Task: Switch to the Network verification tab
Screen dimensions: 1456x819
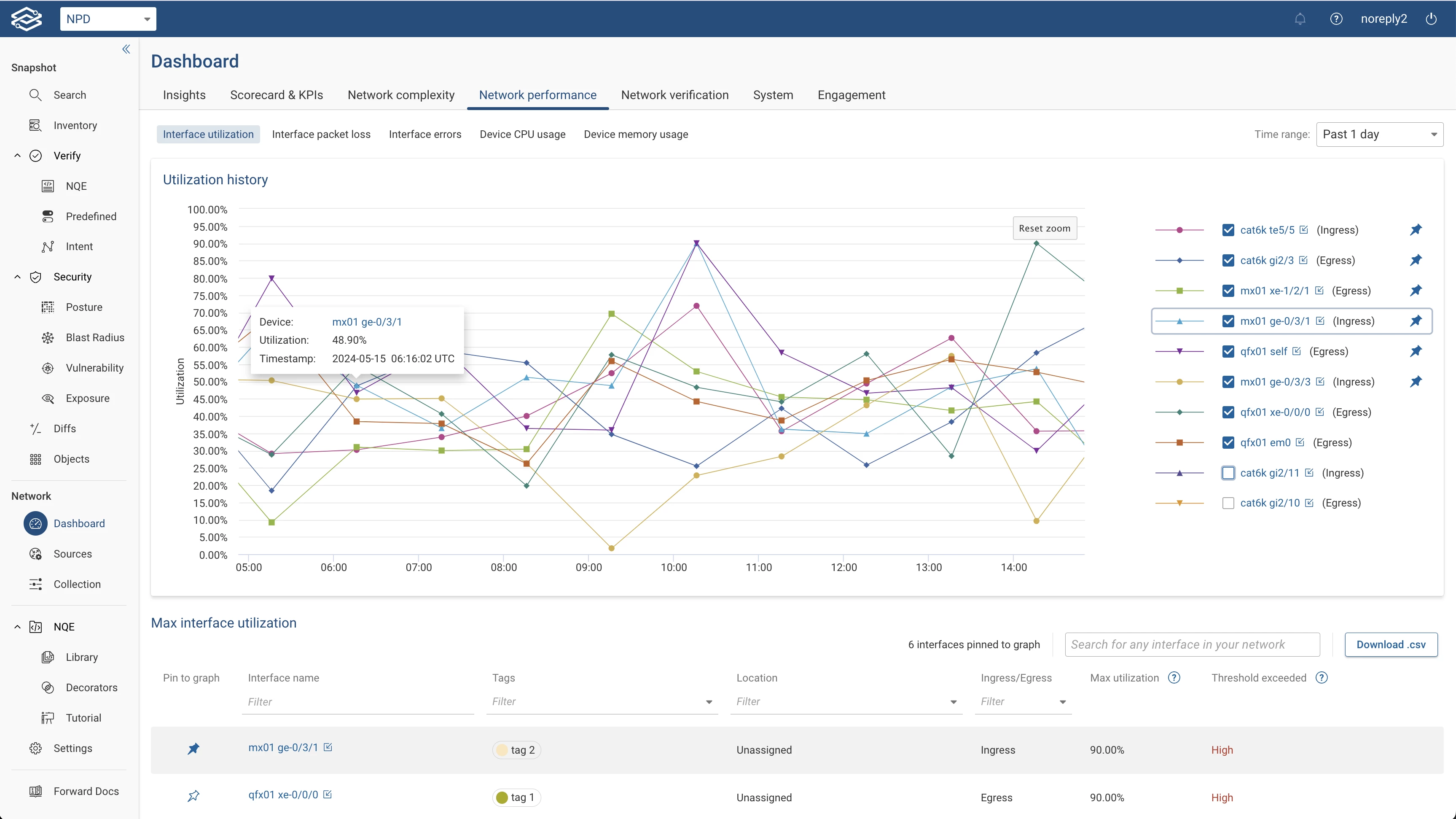Action: coord(674,95)
